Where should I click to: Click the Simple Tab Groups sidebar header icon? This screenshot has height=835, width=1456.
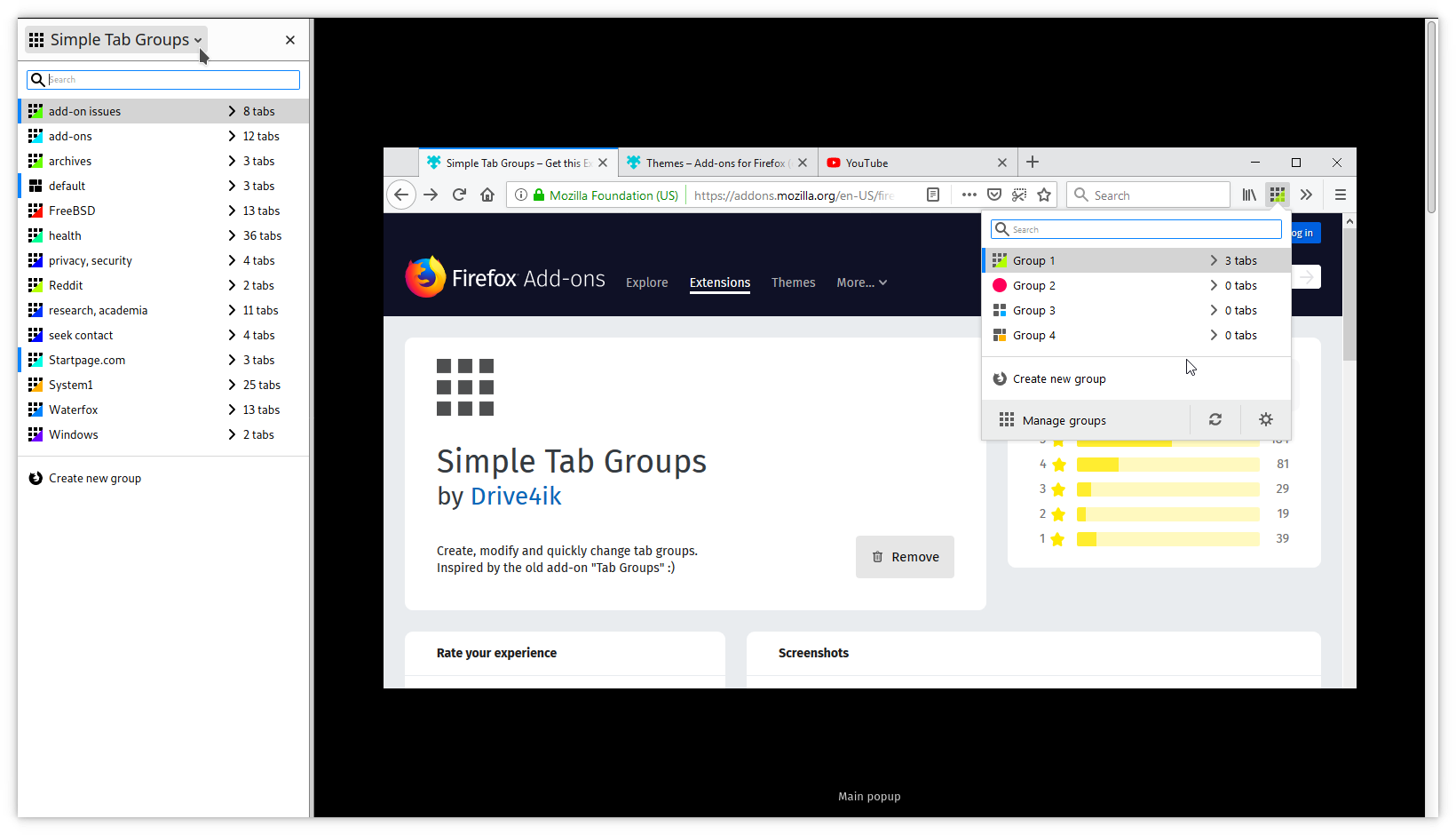click(x=36, y=40)
